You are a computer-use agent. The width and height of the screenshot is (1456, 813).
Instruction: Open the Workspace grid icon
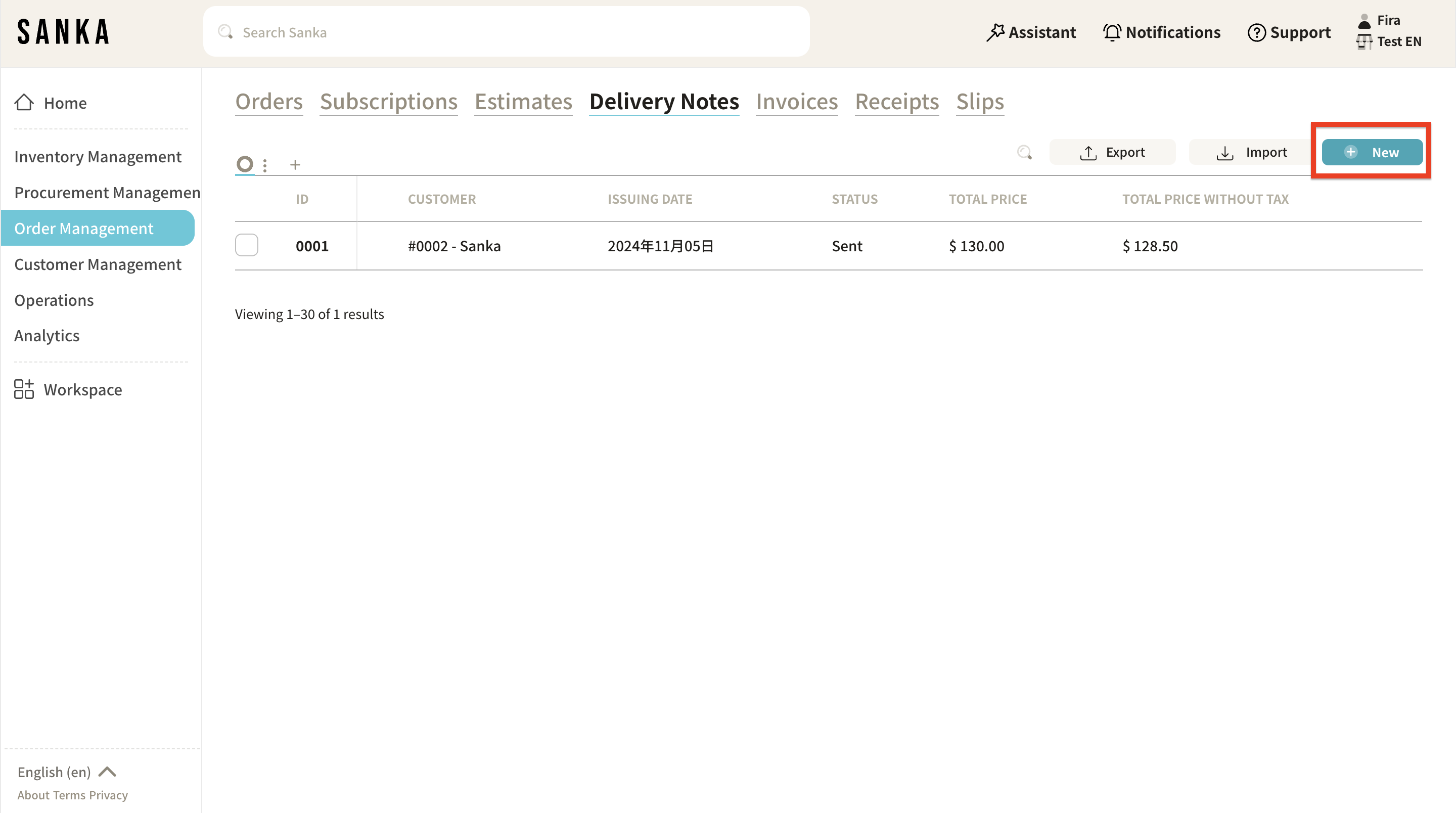24,389
